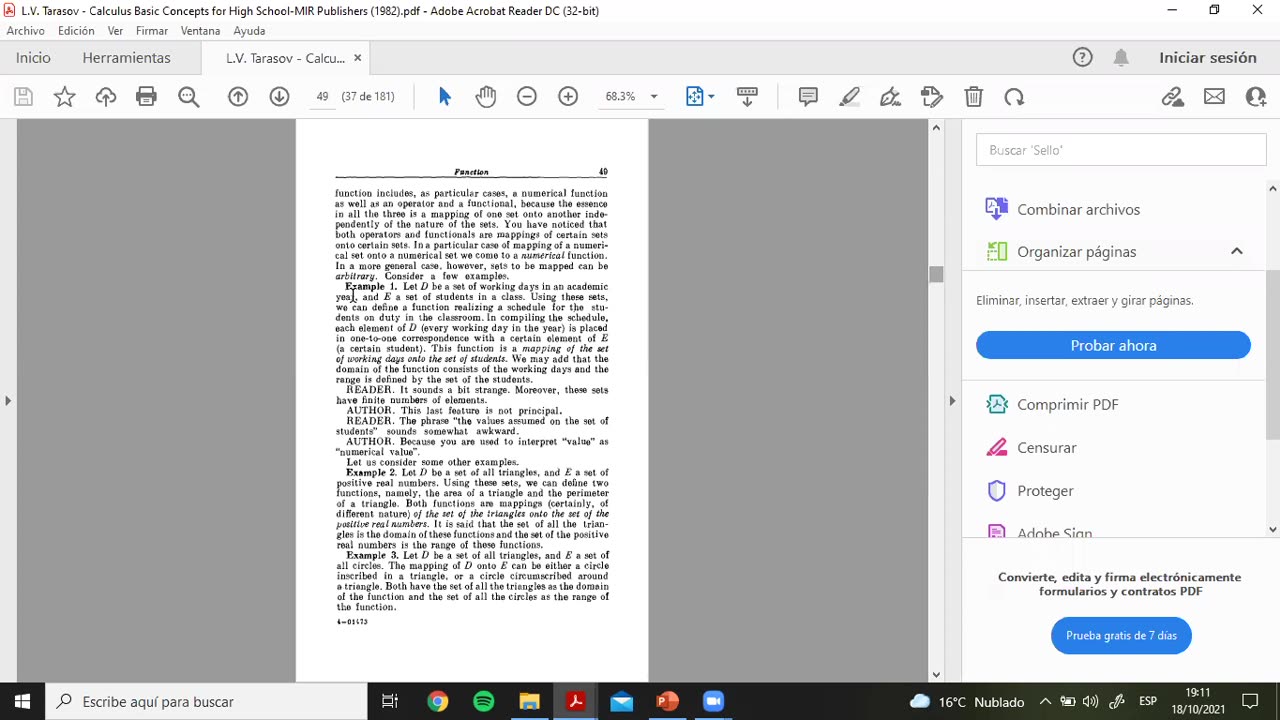Open Google Chrome from the taskbar
Viewport: 1280px width, 720px height.
pos(437,701)
